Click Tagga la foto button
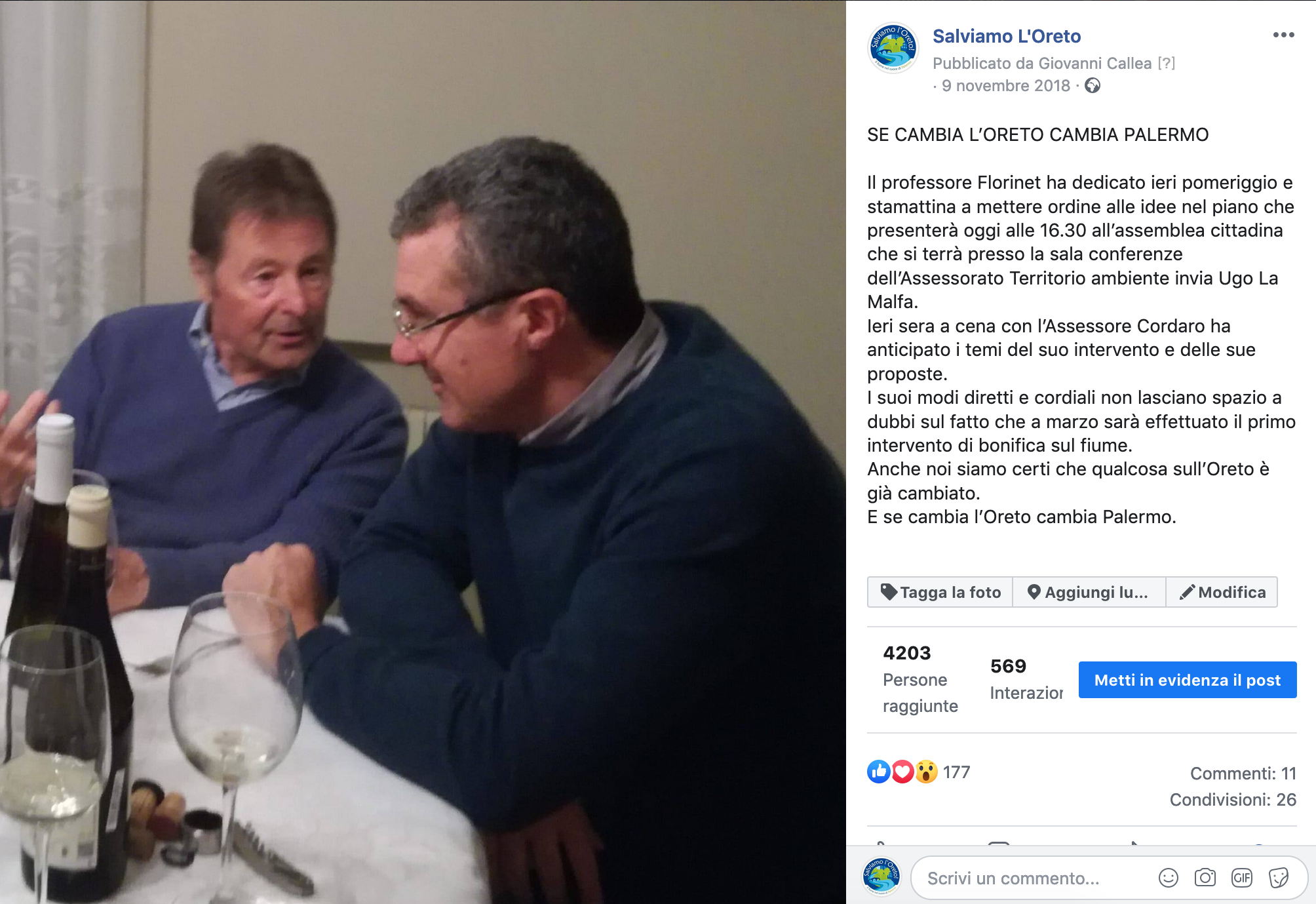1316x904 pixels. [x=940, y=592]
